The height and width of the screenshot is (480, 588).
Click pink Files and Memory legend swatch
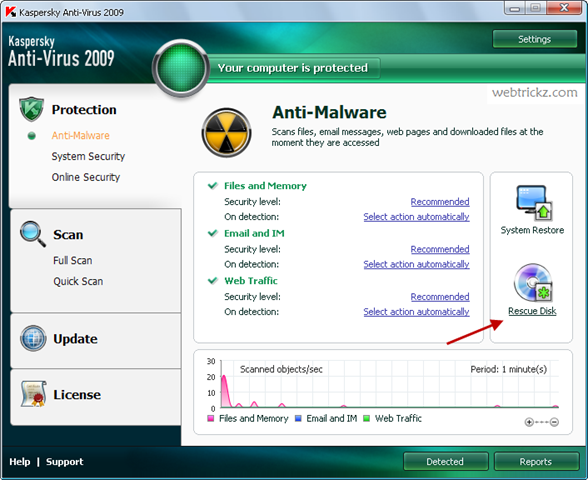[211, 418]
